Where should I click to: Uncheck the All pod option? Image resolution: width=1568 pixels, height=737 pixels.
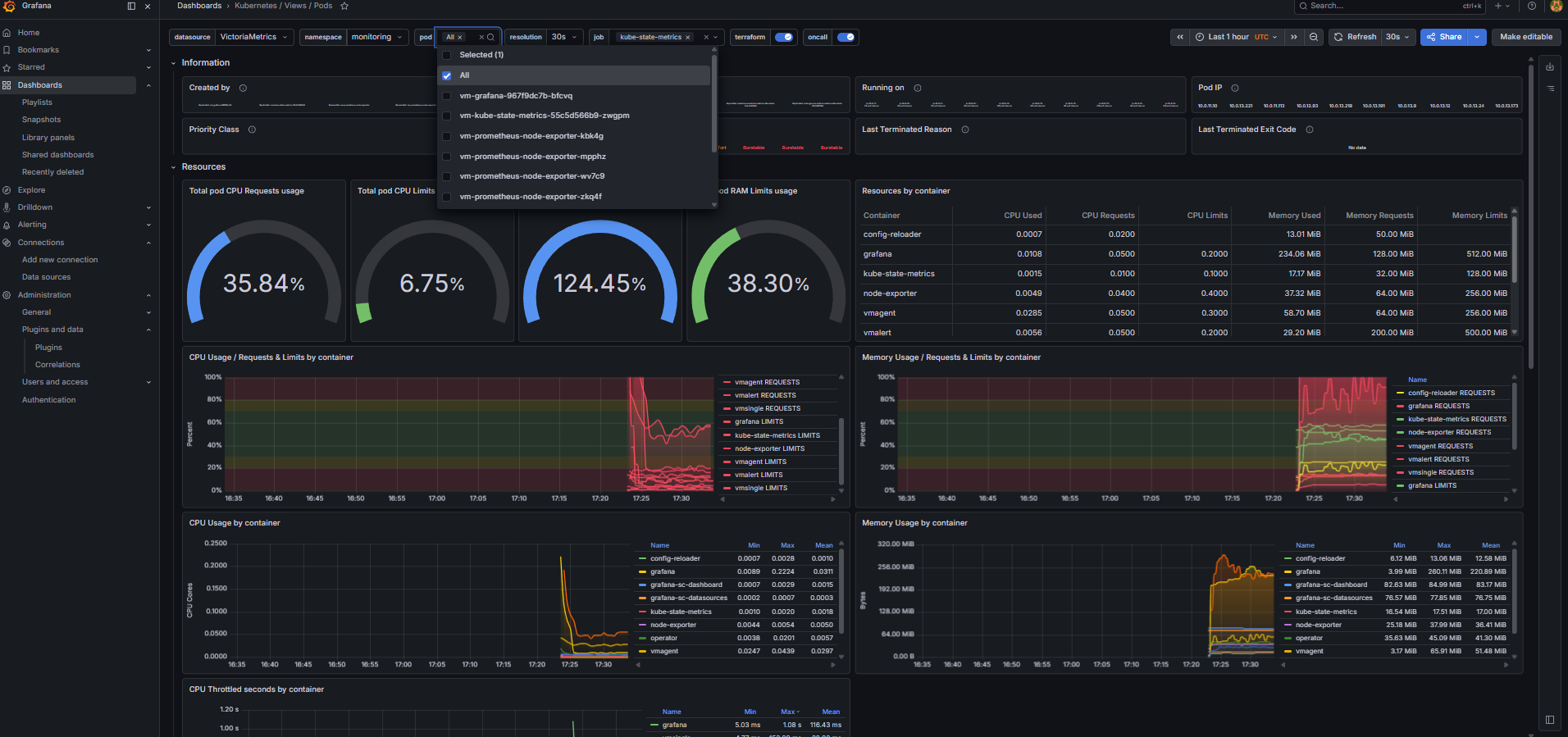[x=447, y=75]
